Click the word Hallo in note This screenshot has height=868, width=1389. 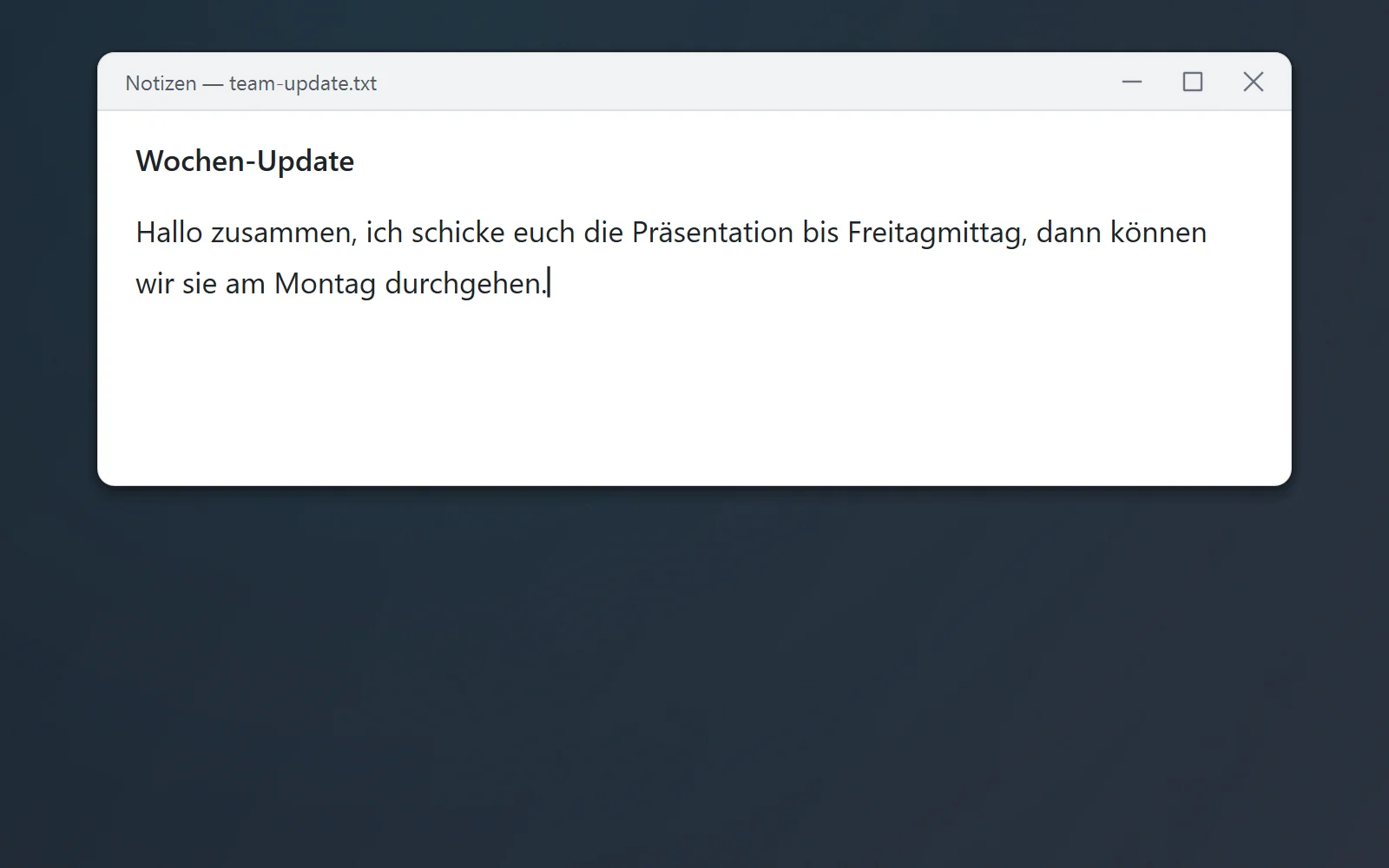click(x=168, y=233)
